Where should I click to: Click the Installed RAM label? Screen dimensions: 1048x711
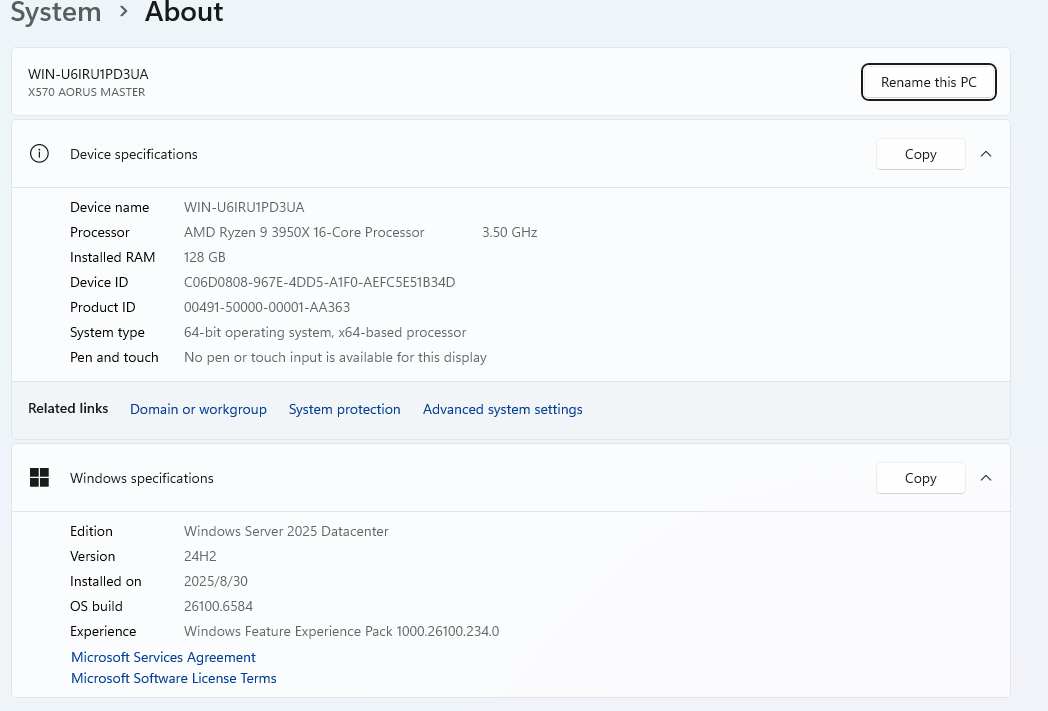pyautogui.click(x=112, y=257)
